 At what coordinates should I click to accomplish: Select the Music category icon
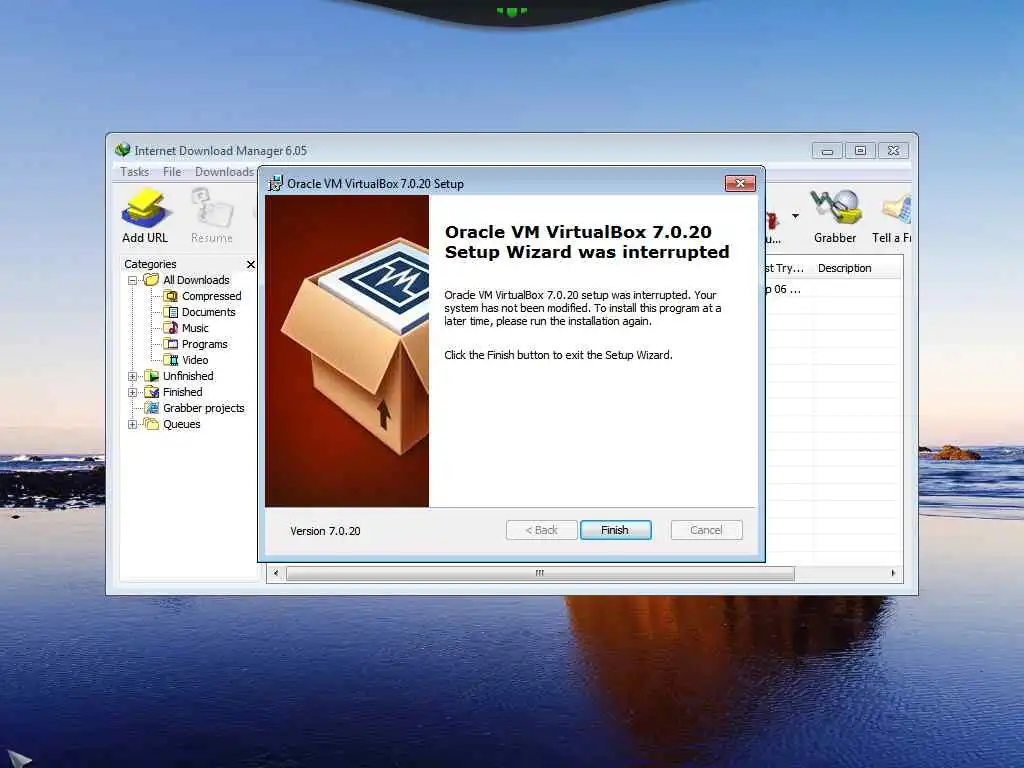(170, 328)
